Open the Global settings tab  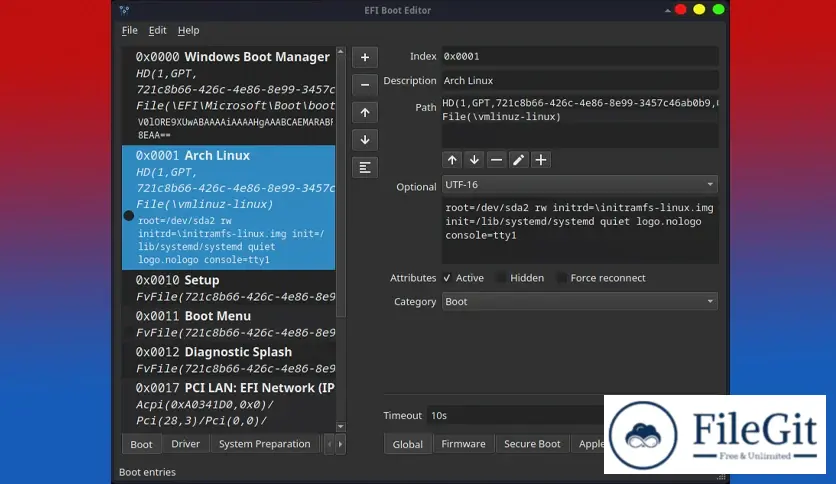(408, 444)
